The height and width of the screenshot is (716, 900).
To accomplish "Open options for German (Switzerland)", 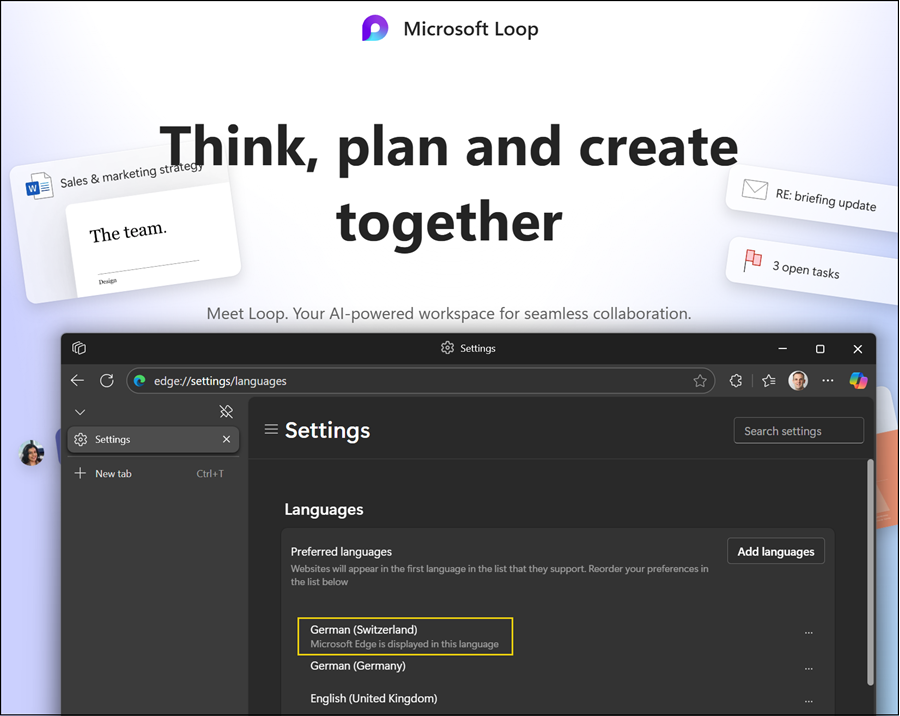I will pyautogui.click(x=809, y=633).
